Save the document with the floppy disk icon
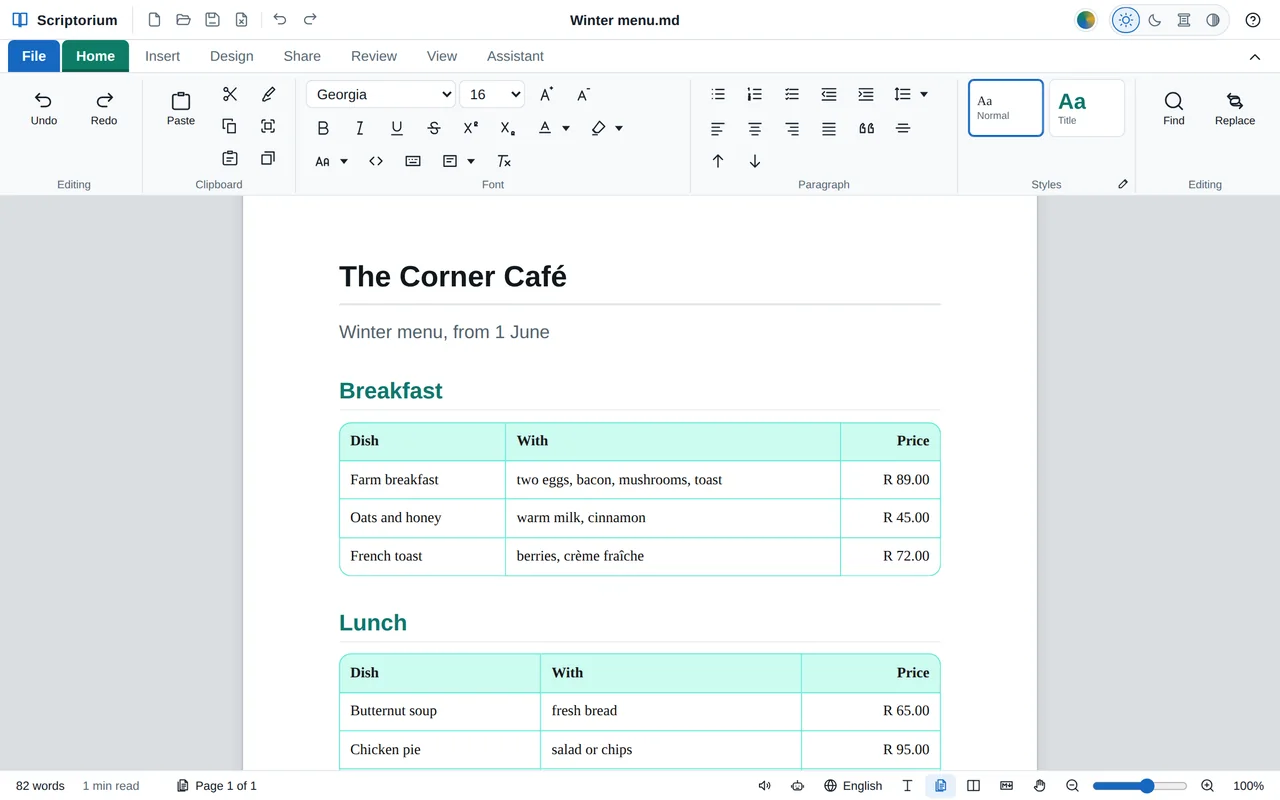 pyautogui.click(x=212, y=20)
